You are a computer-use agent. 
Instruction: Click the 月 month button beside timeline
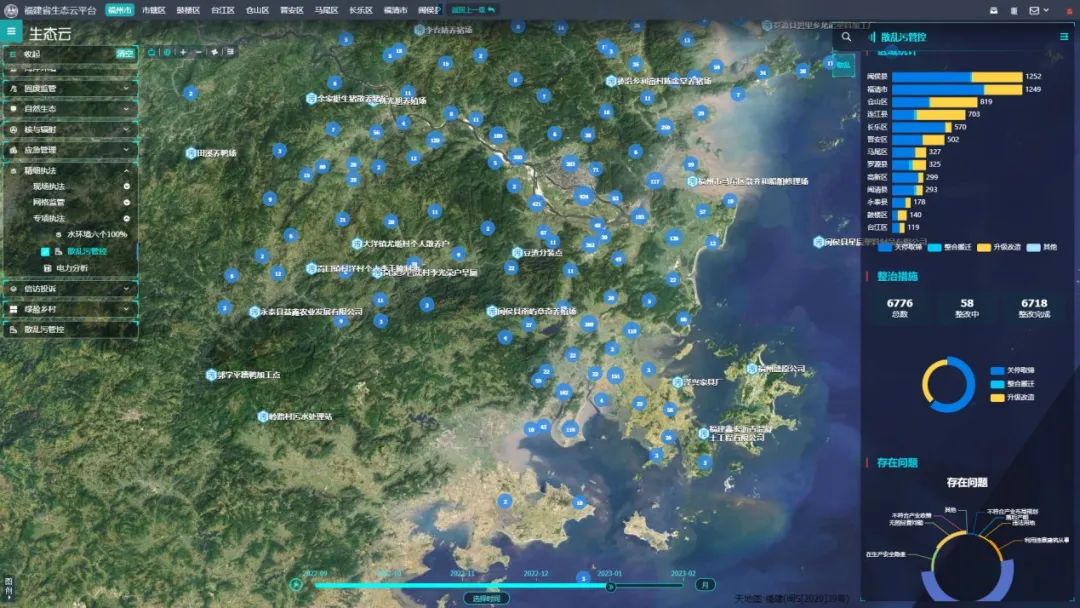[704, 585]
